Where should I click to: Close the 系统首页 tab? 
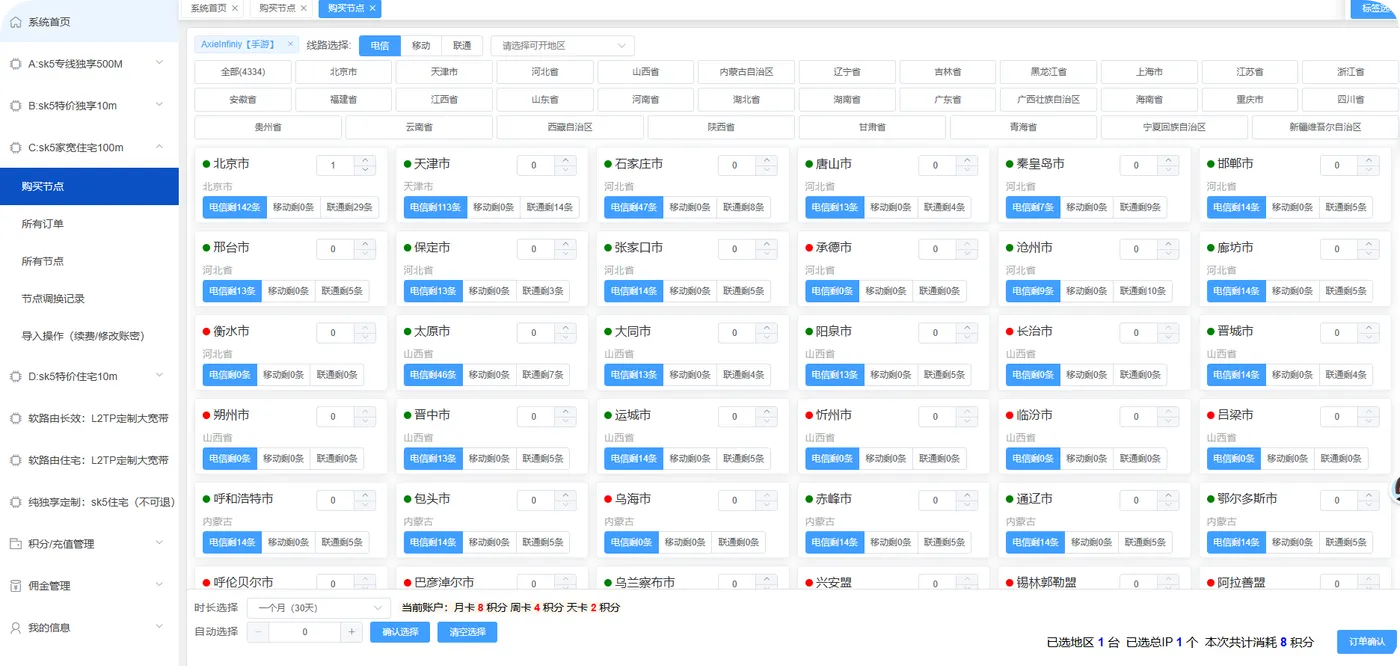(x=235, y=8)
